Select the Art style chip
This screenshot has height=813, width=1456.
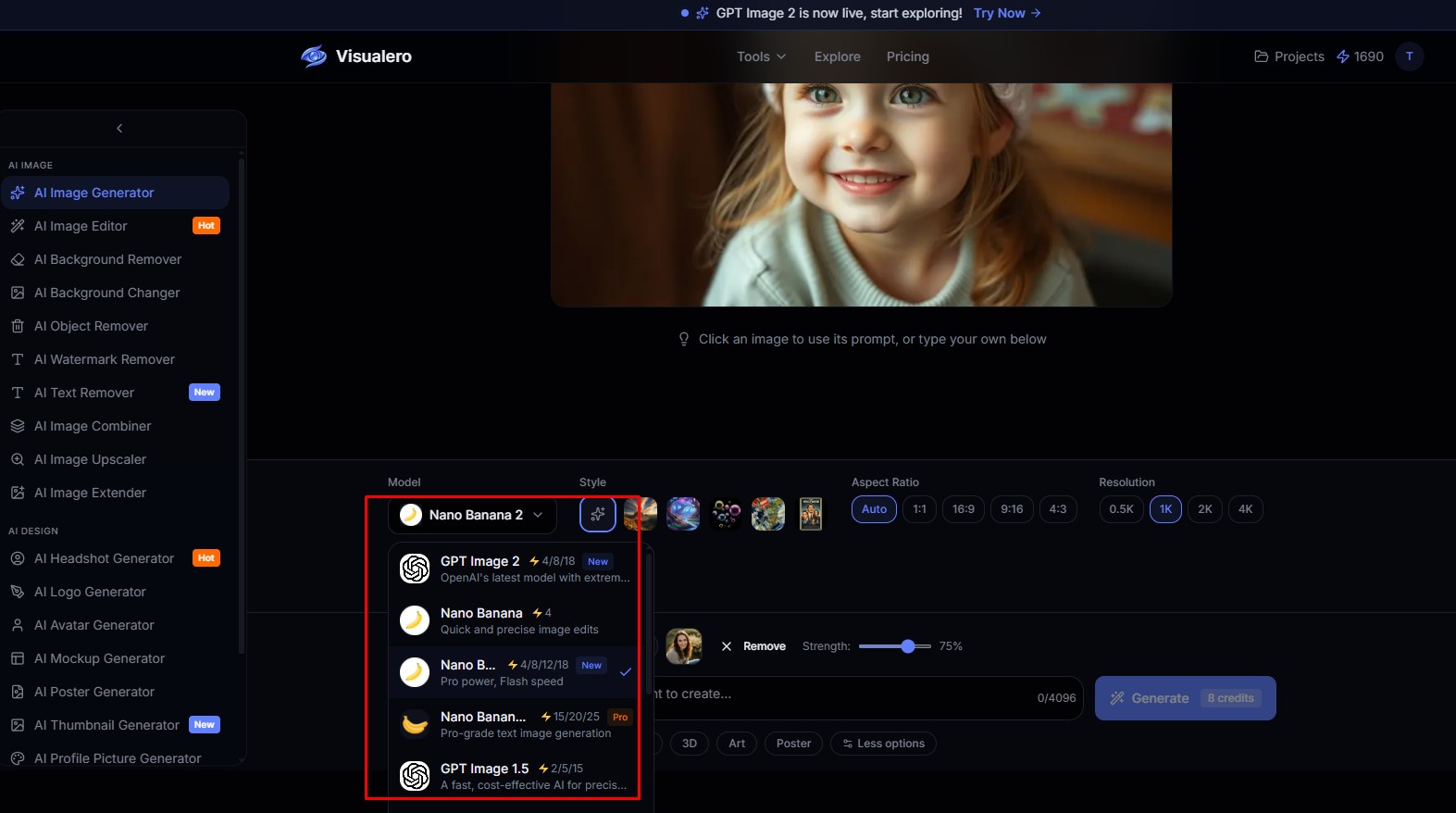737,744
